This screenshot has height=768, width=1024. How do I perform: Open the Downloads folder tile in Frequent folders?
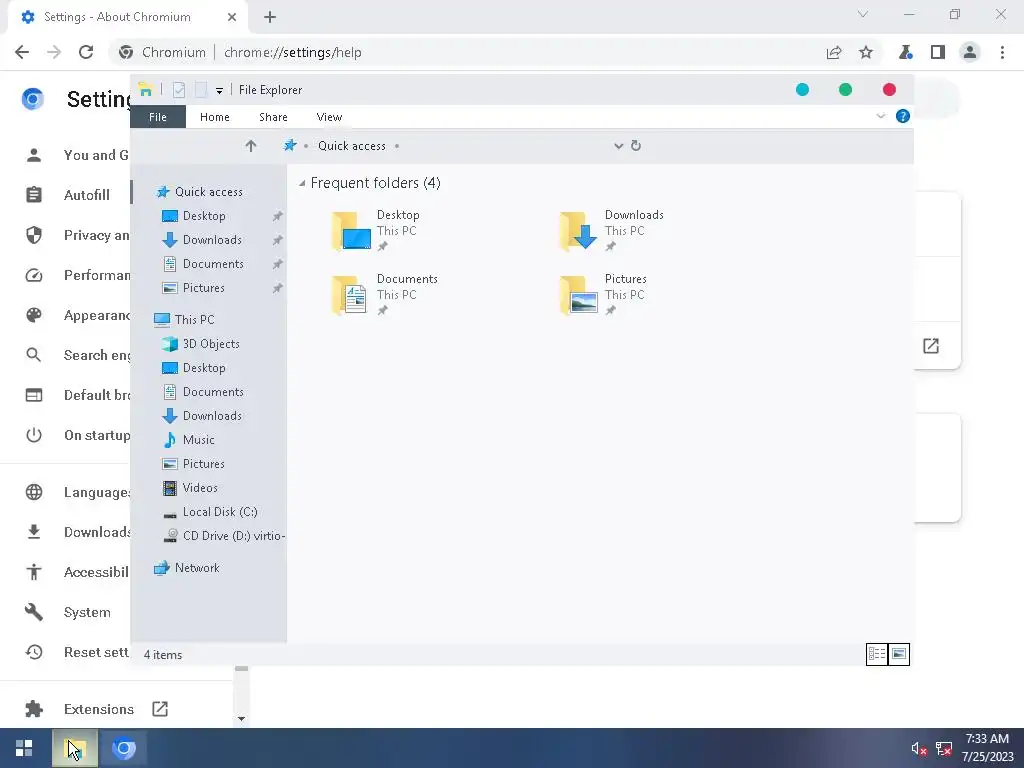pos(612,231)
